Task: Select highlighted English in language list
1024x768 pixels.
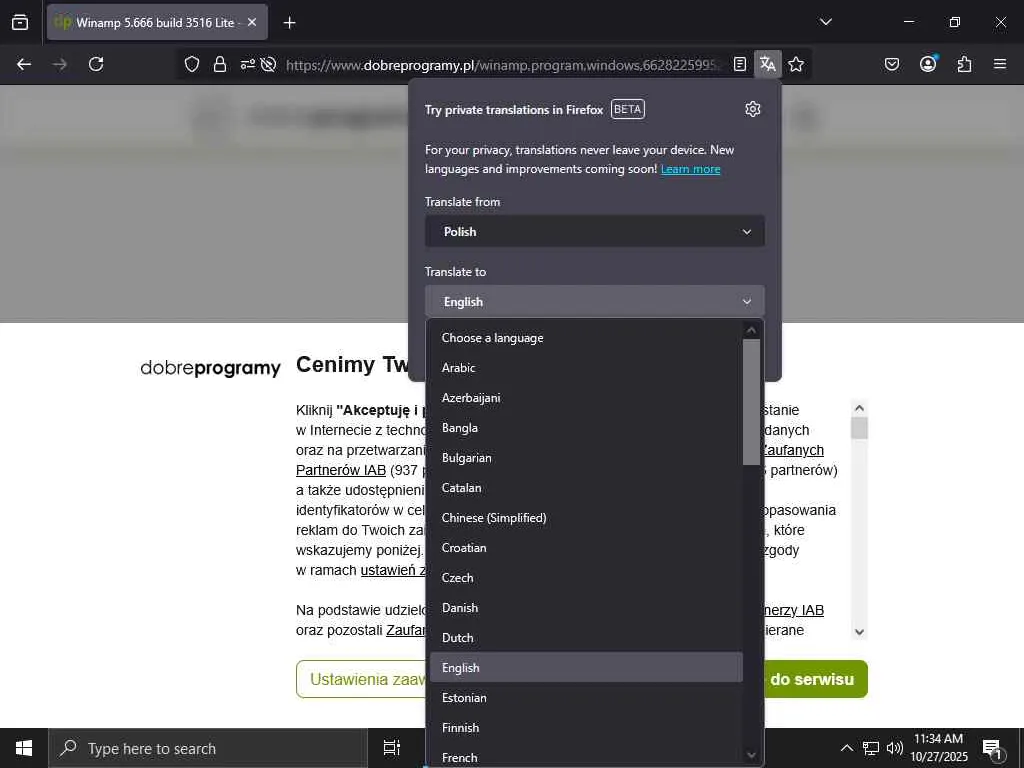Action: coord(586,667)
